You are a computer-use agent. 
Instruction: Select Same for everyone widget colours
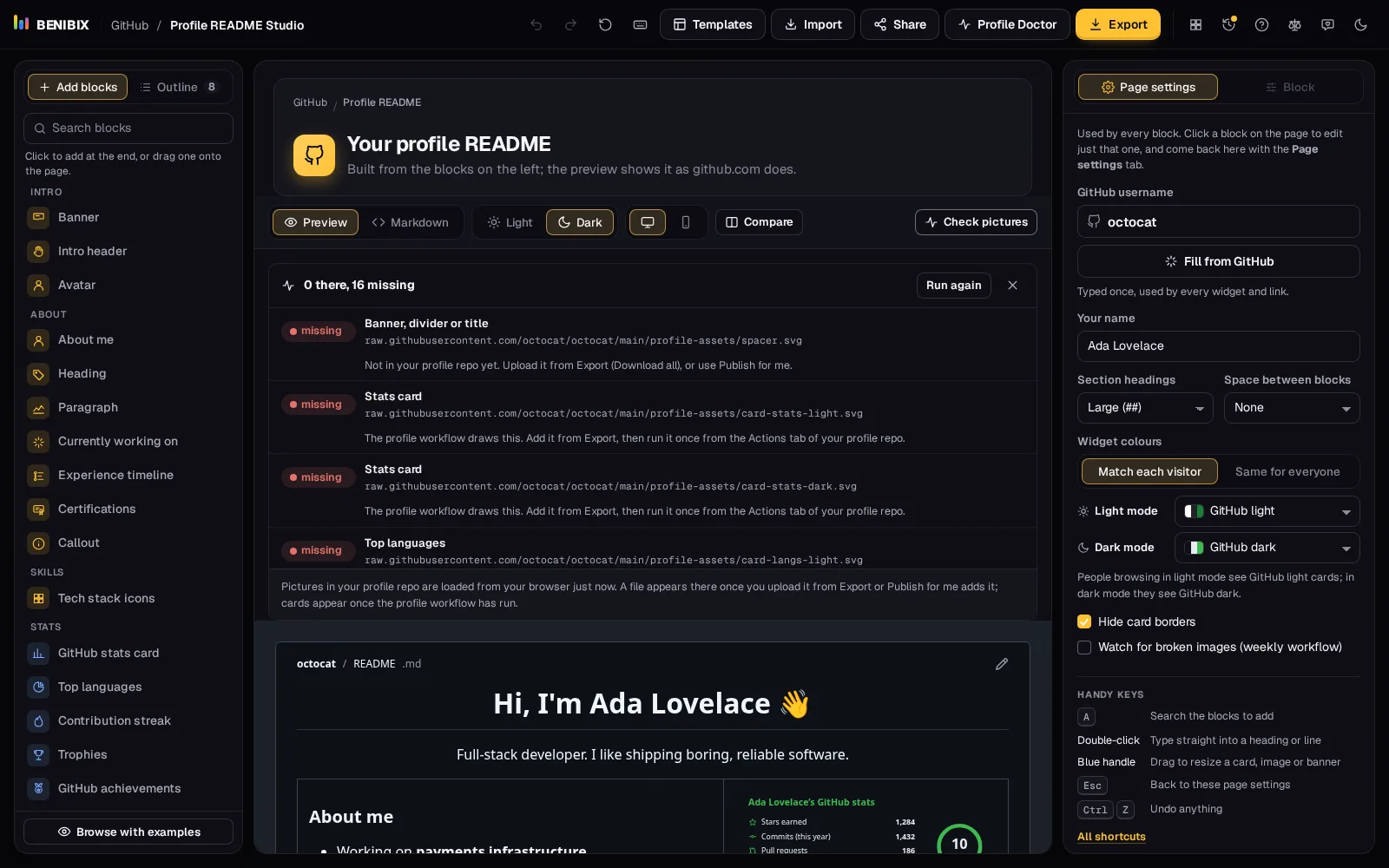tap(1287, 472)
